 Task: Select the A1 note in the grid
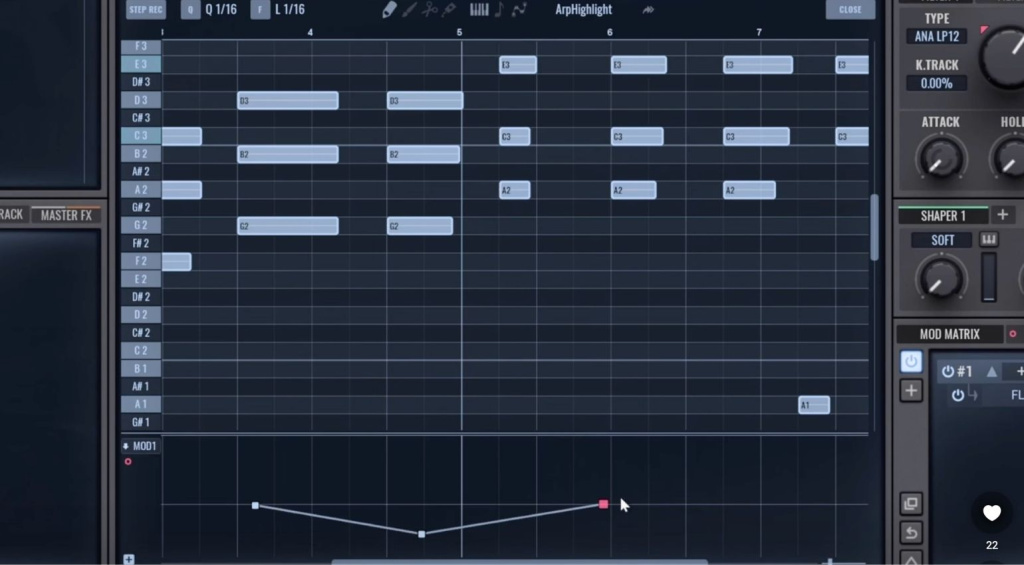[814, 405]
